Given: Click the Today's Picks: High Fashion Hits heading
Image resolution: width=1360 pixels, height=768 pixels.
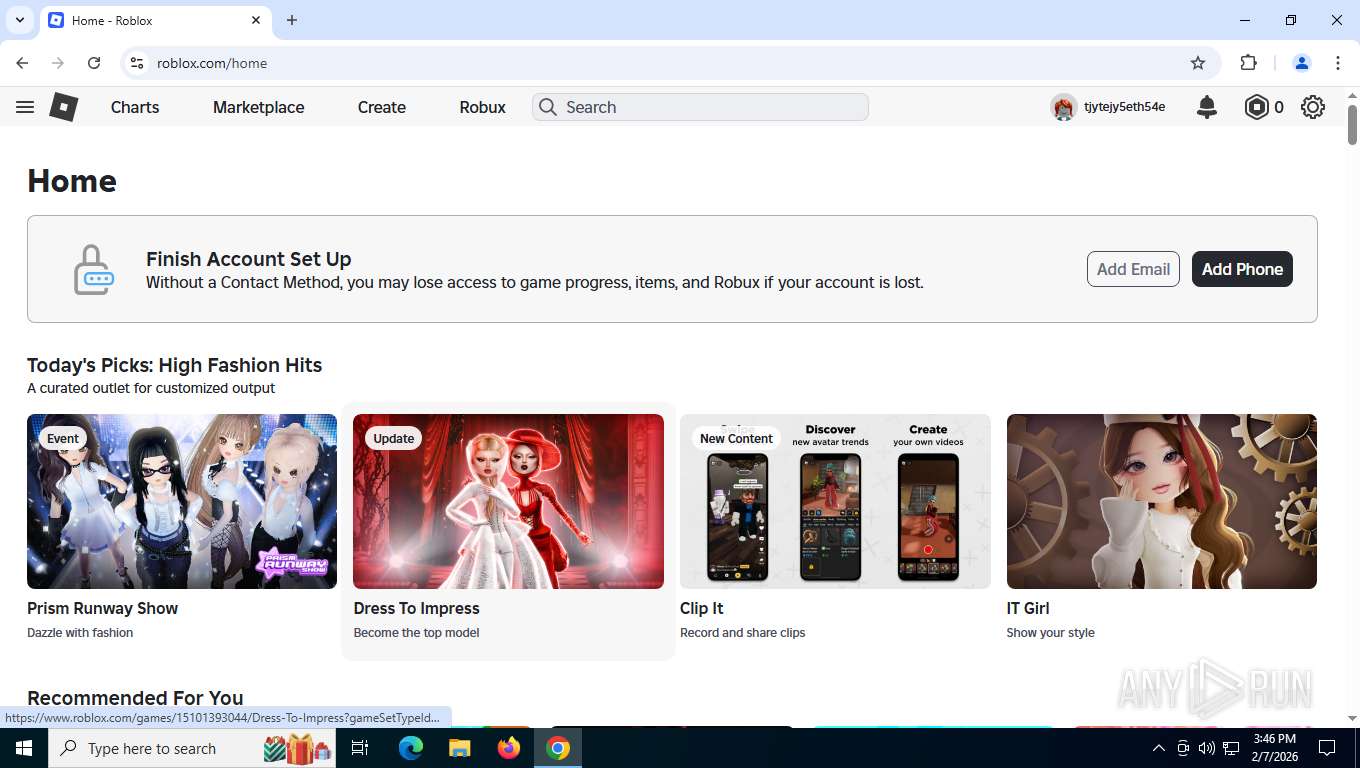Looking at the screenshot, I should tap(174, 365).
